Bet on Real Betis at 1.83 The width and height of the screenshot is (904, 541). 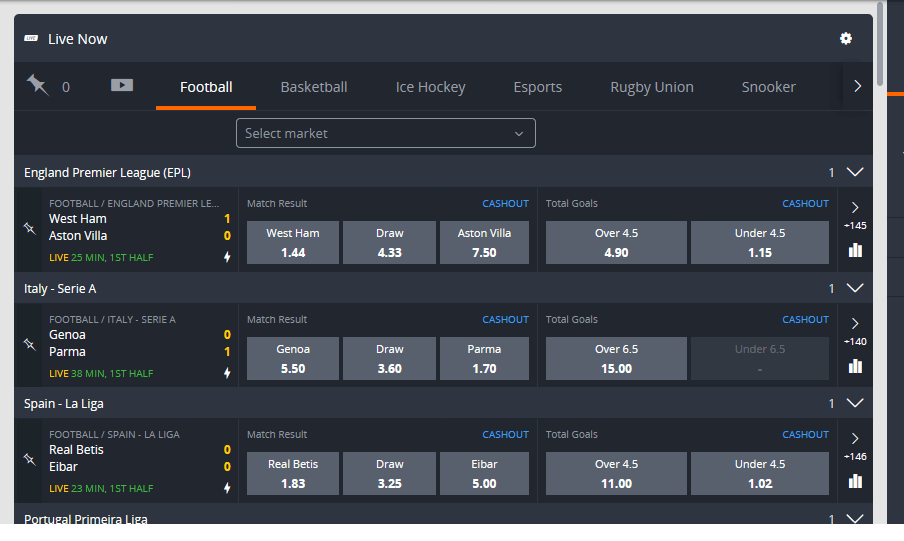point(293,473)
